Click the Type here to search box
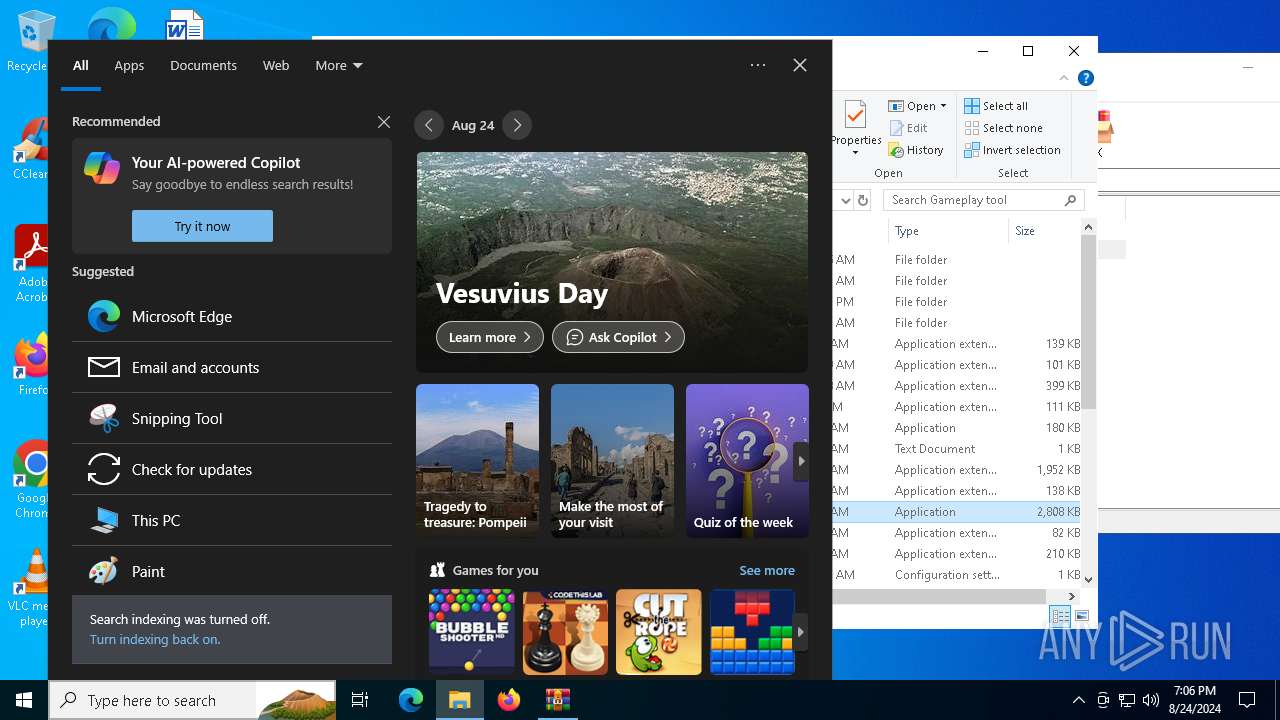Image resolution: width=1280 pixels, height=720 pixels. [x=192, y=700]
